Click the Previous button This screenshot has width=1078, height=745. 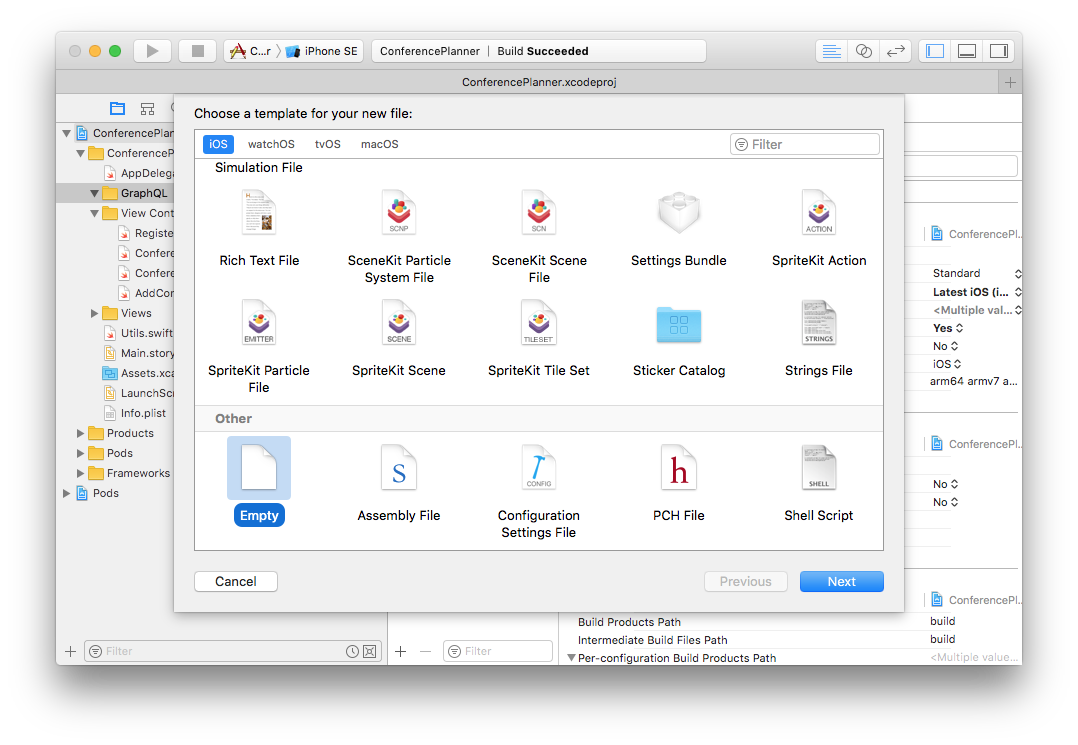point(746,581)
